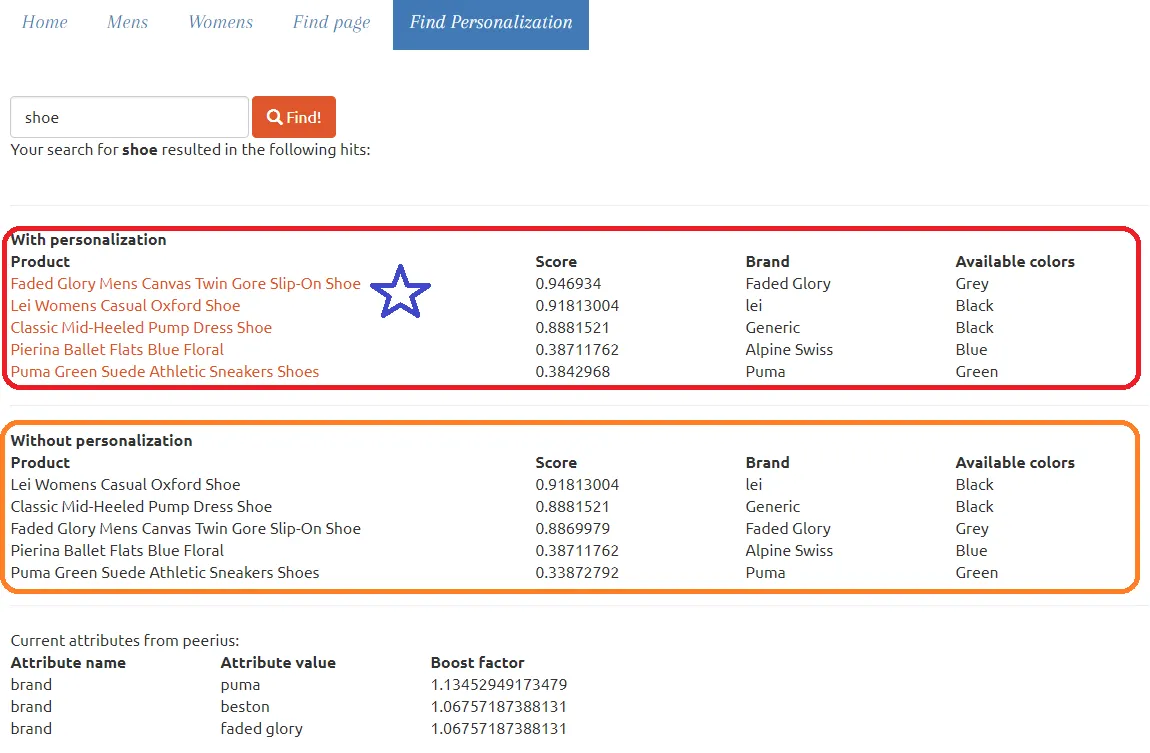
Task: Click attribute value faded glory
Action: (262, 729)
